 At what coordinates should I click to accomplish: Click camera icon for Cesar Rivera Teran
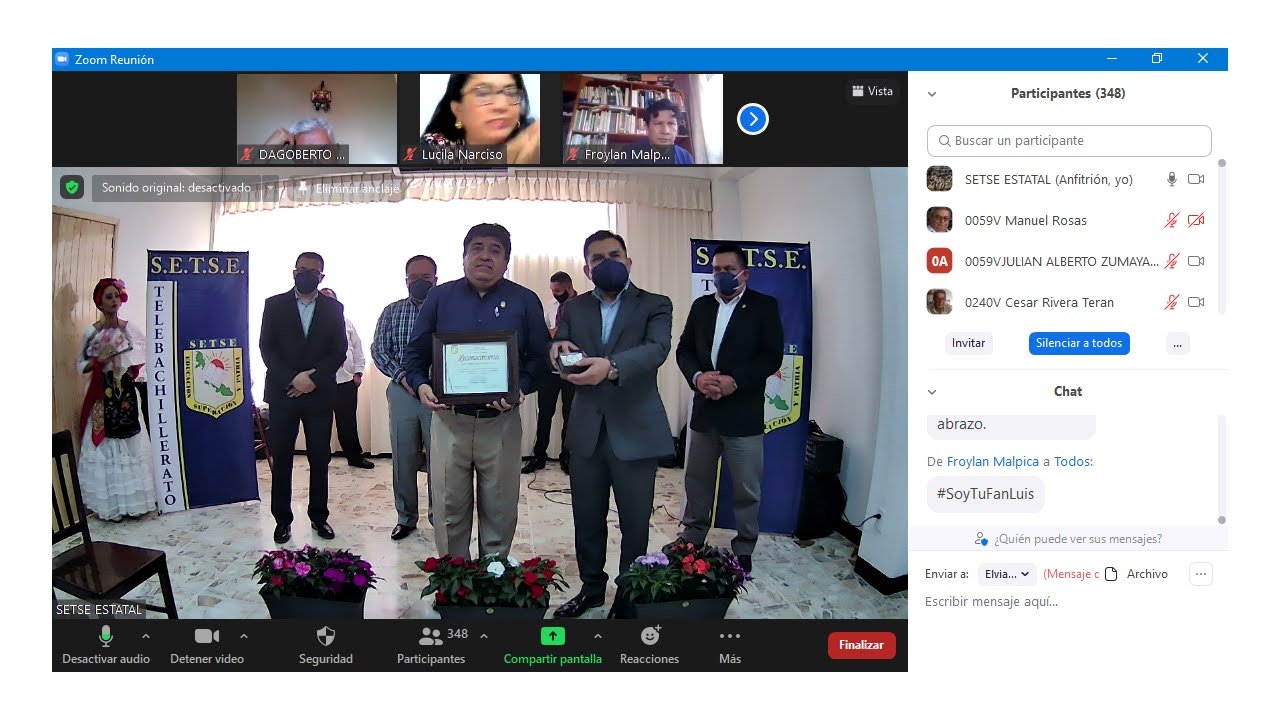pyautogui.click(x=1196, y=302)
